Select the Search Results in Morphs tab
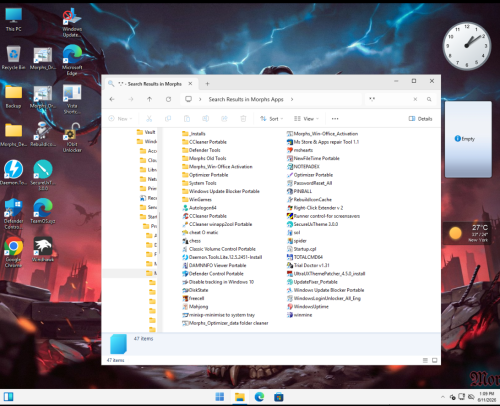Screen dimensions: 500x406 pyautogui.click(x=151, y=84)
